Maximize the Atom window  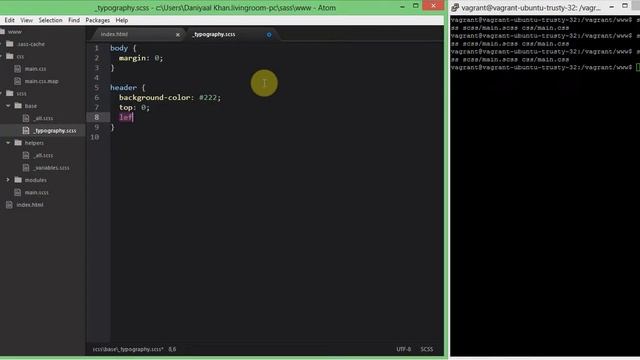416,6
